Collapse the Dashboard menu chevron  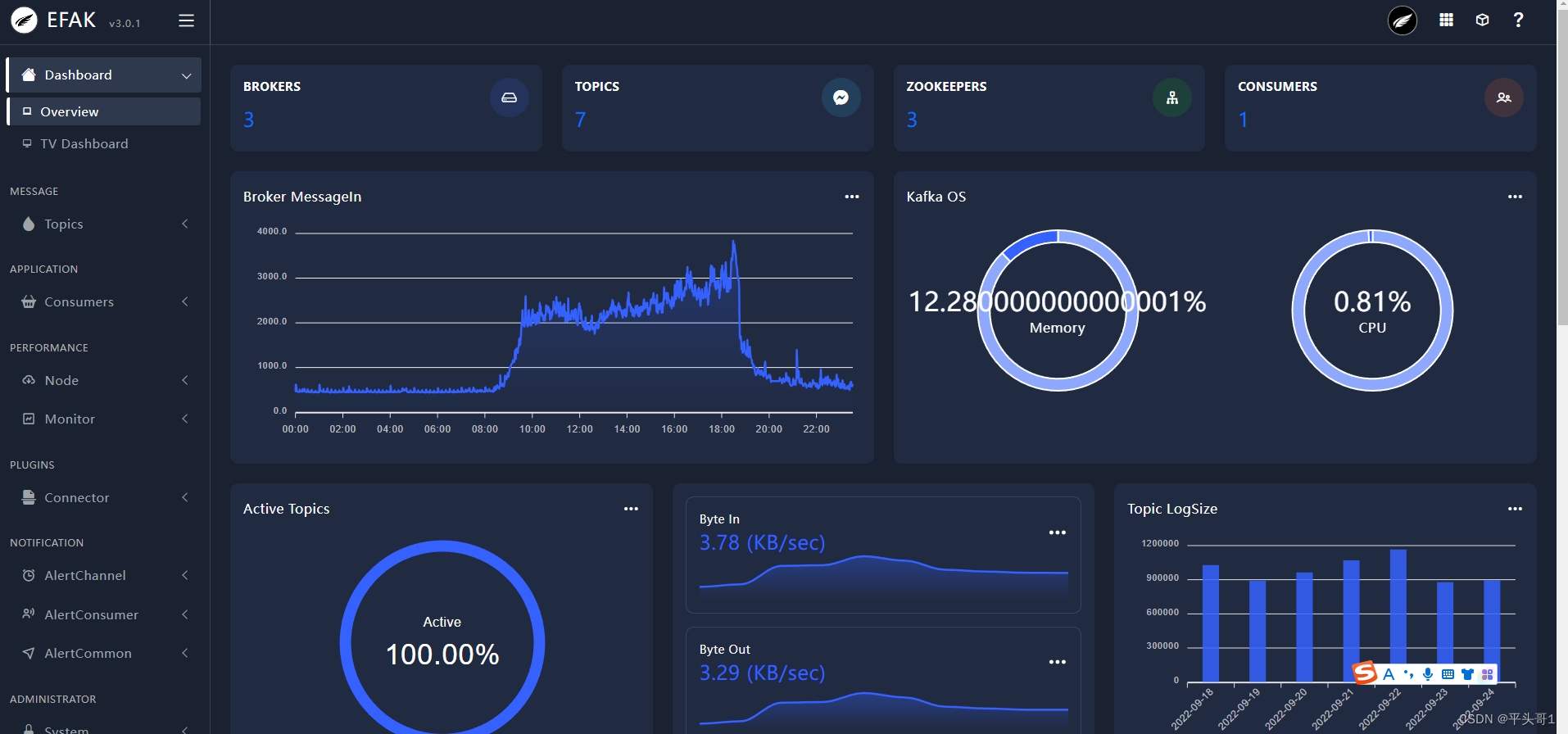pos(186,75)
